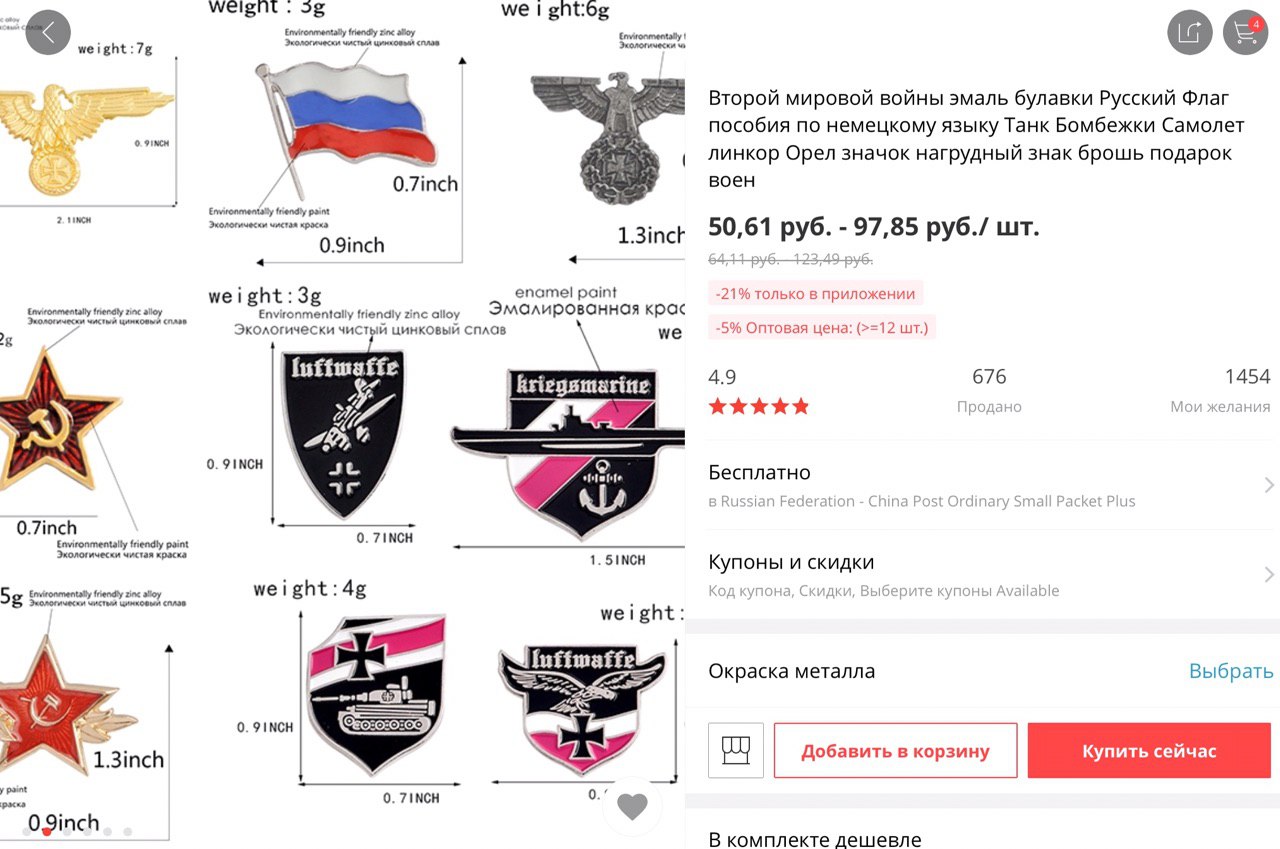Open the Окраска металла row label
The image size is (1280, 849).
791,671
